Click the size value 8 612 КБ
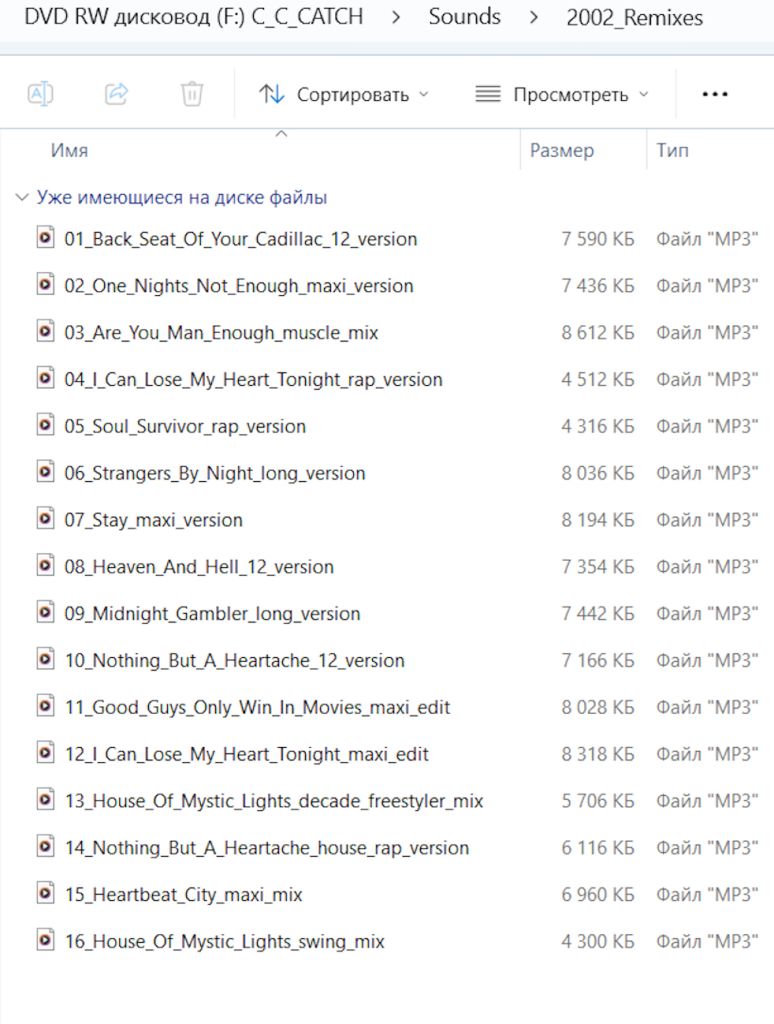Viewport: 774px width, 1024px height. (x=598, y=333)
